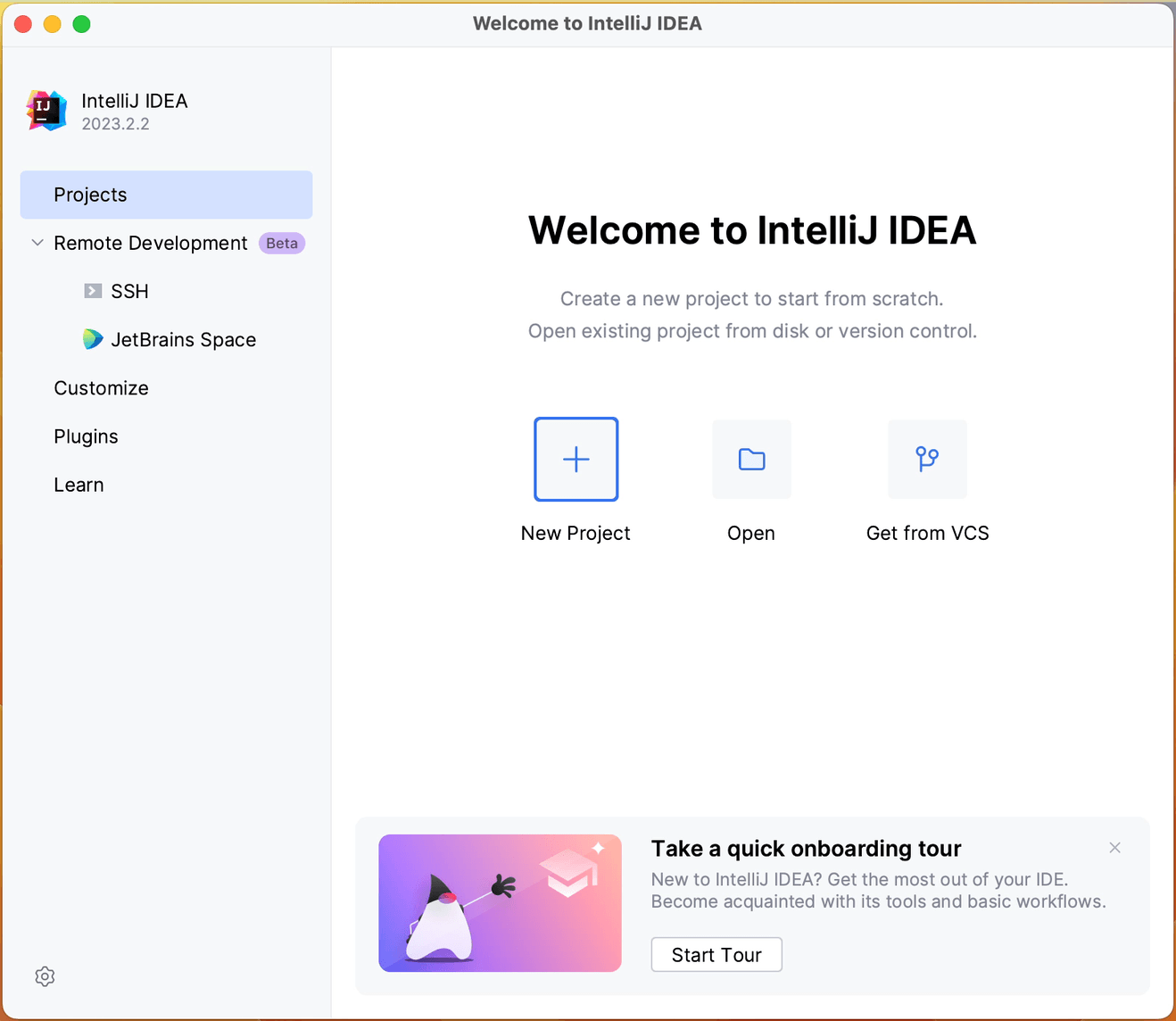Click the IntelliJ IDEA logo
The height and width of the screenshot is (1021, 1176).
point(46,111)
